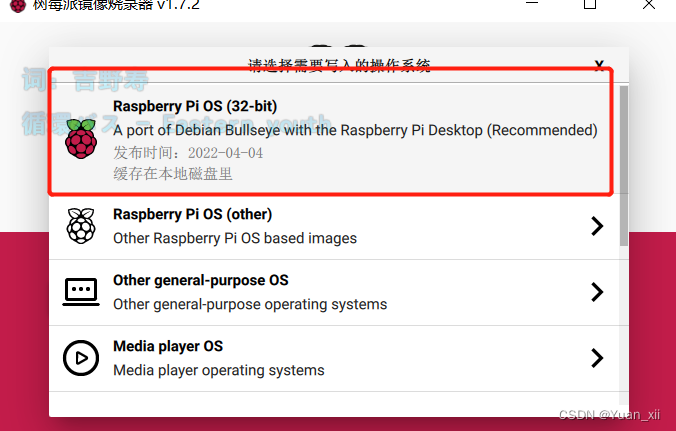Click 'A port of Debian Bullseye' description text
676x431 pixels.
click(355, 130)
